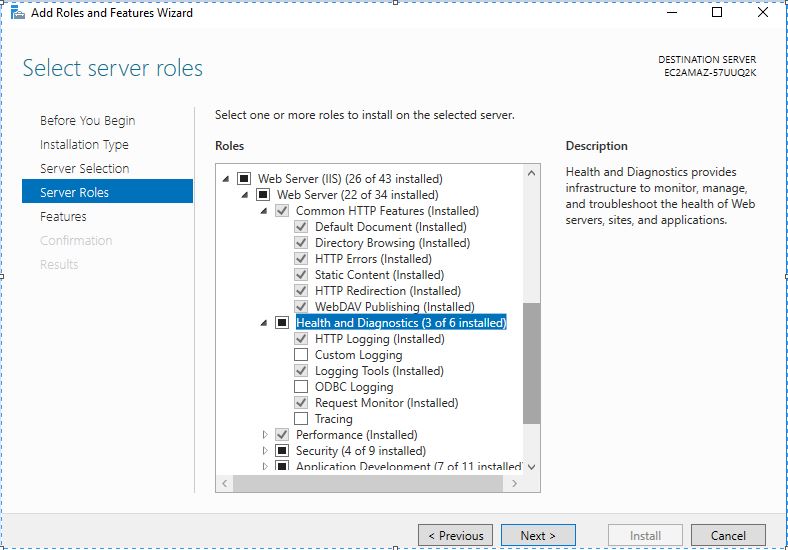
Task: Toggle the Request Monitor checkbox
Action: (x=301, y=403)
